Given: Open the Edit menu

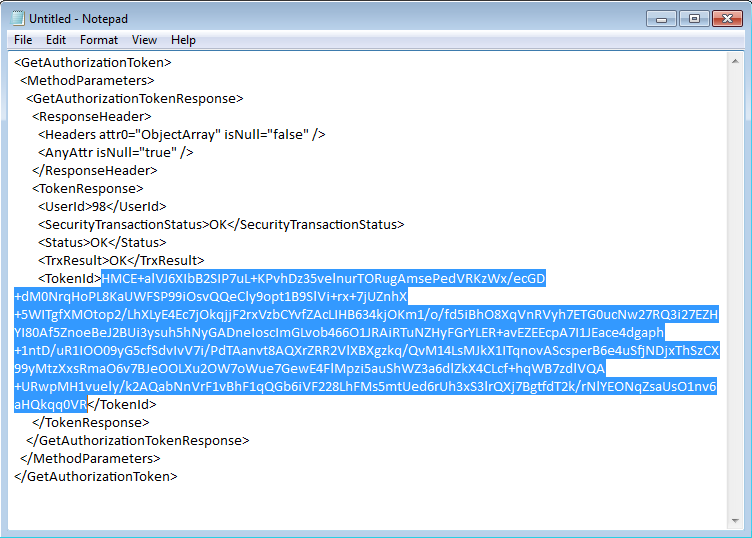Looking at the screenshot, I should (x=56, y=40).
